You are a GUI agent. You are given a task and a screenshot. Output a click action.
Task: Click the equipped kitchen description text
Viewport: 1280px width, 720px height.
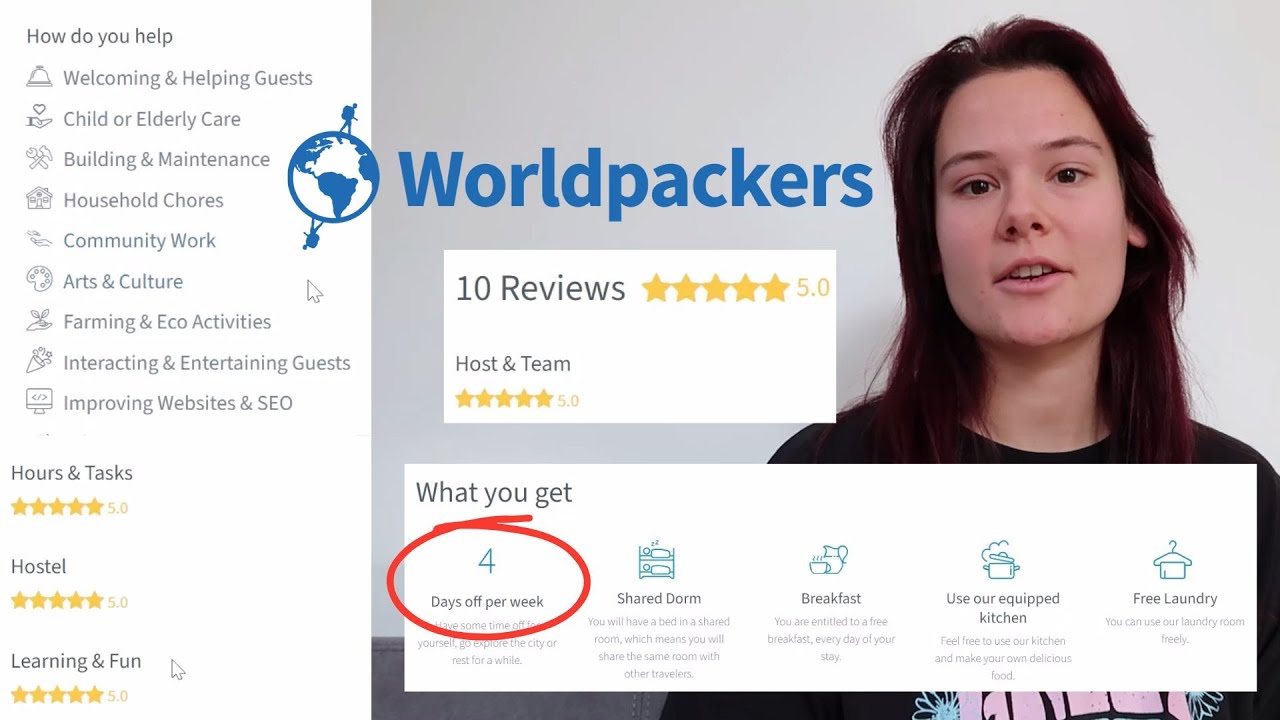coord(1003,658)
